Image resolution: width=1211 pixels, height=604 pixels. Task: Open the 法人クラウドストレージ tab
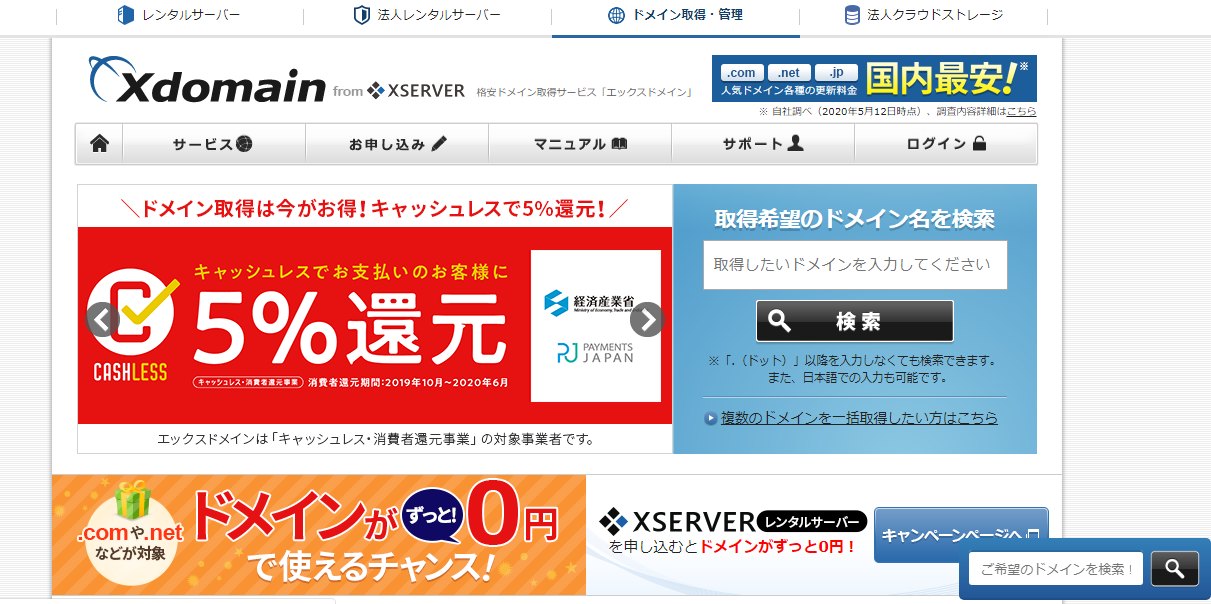(923, 15)
